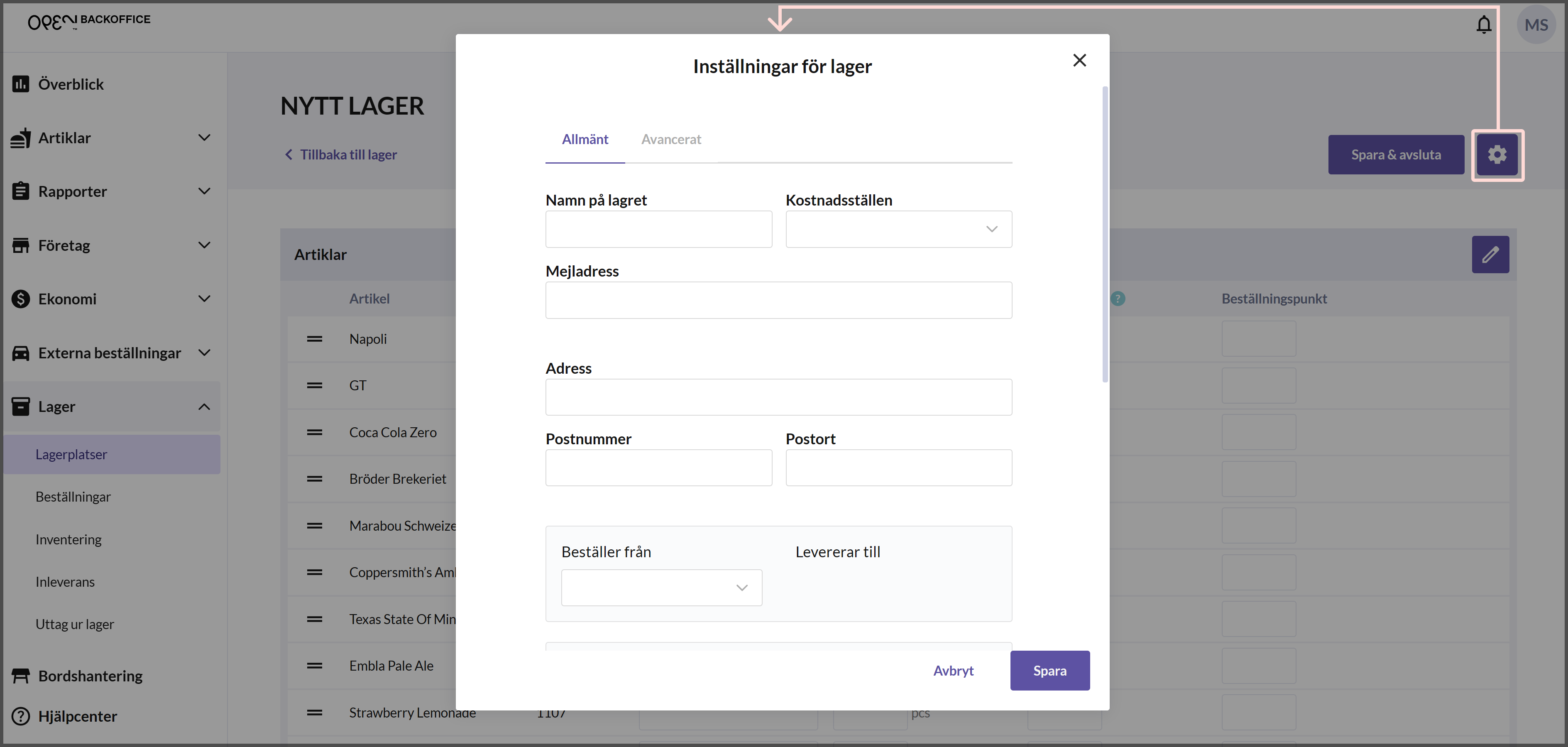Click the Artikel column header
Image resolution: width=1568 pixels, height=747 pixels.
(369, 299)
